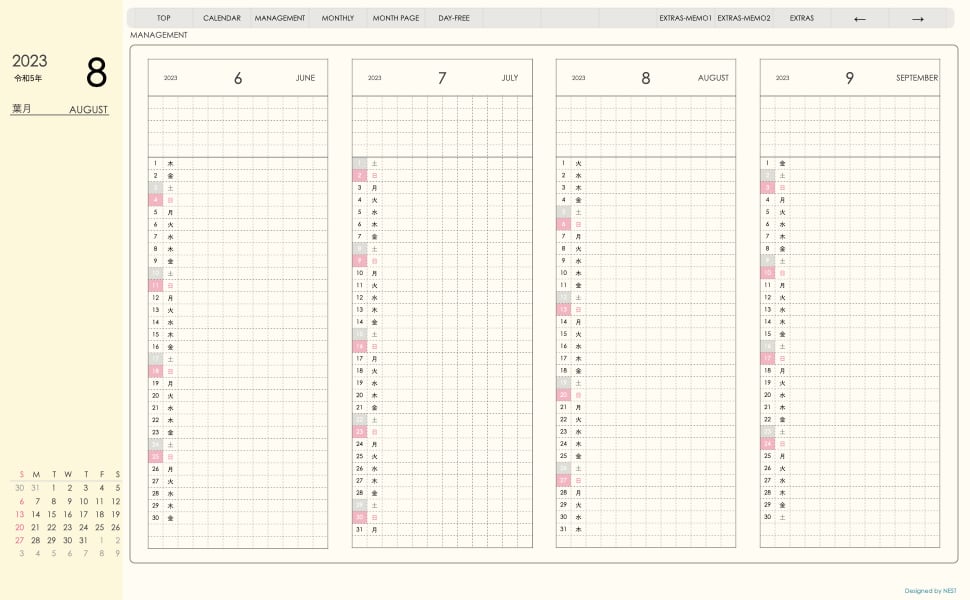Switch to the CALENDAR tab
Viewport: 970px width, 600px height.
pyautogui.click(x=221, y=18)
